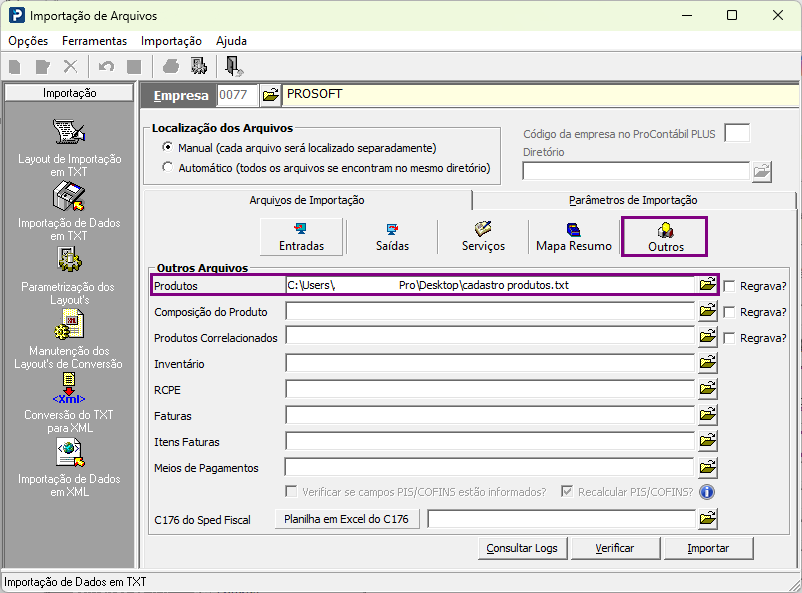Open the Importação menu

(171, 41)
